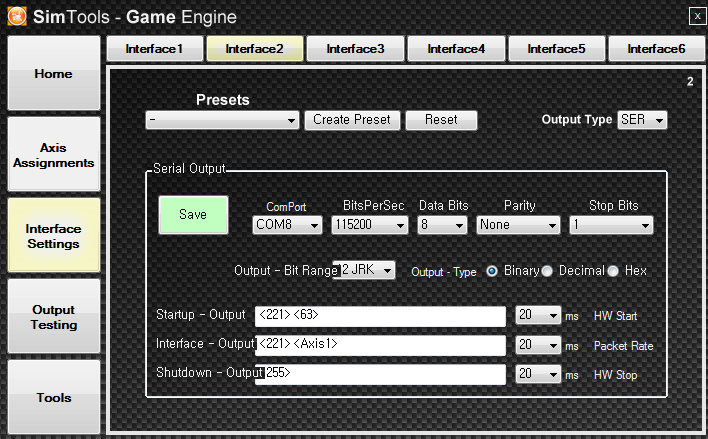Click the 'Output - Type' label

point(444,272)
